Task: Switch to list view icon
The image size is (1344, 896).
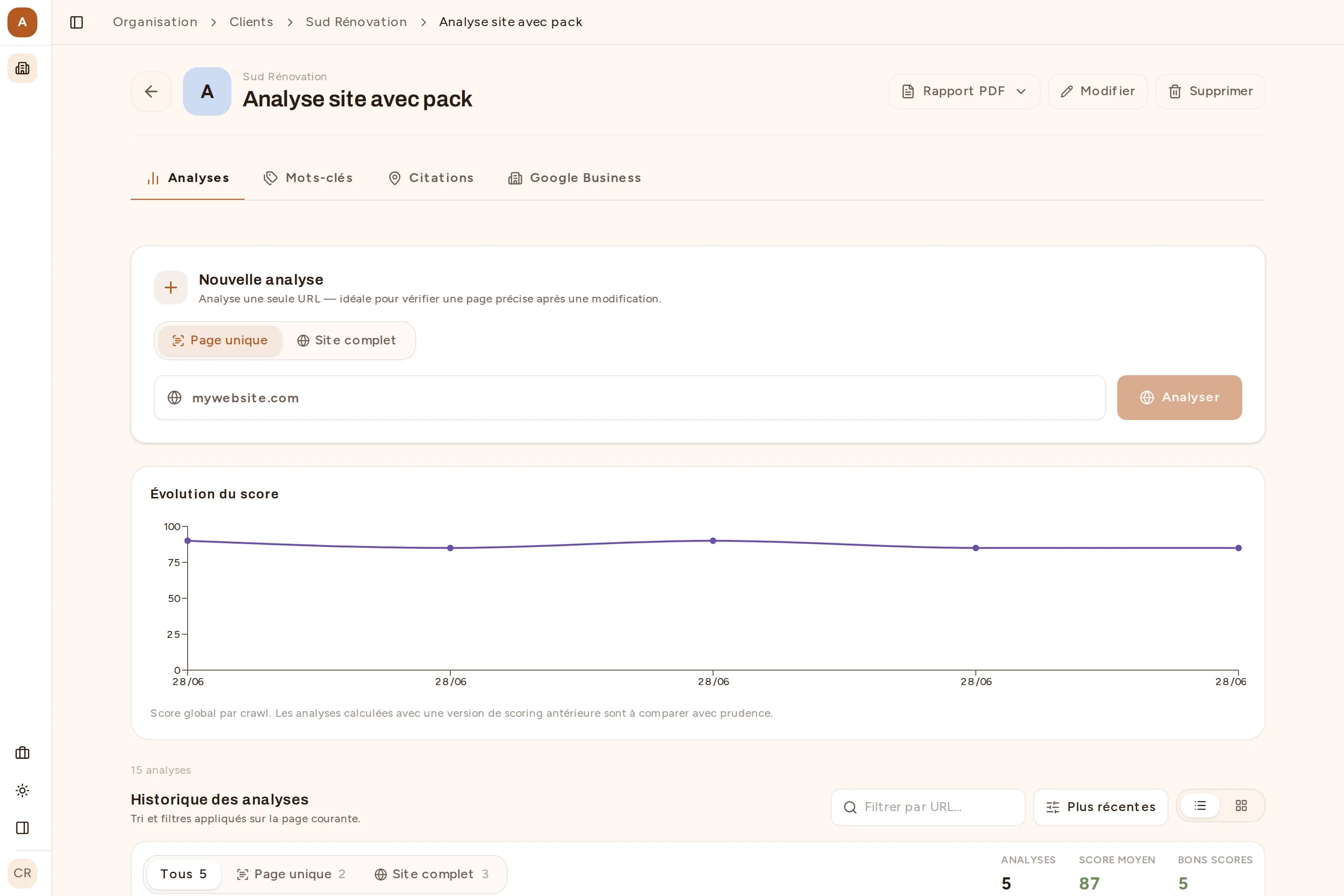Action: pos(1200,806)
